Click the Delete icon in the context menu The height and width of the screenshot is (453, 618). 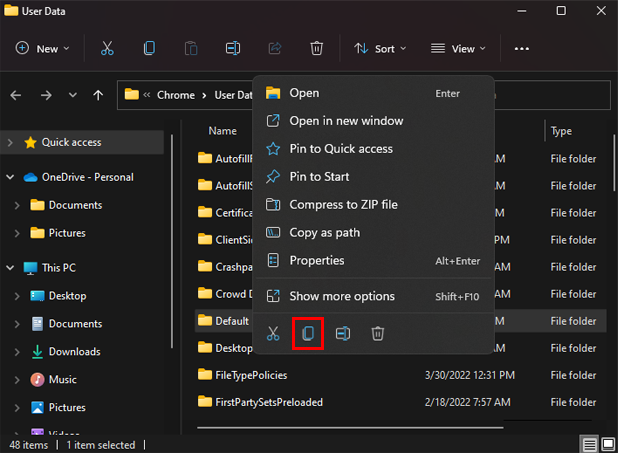[378, 334]
